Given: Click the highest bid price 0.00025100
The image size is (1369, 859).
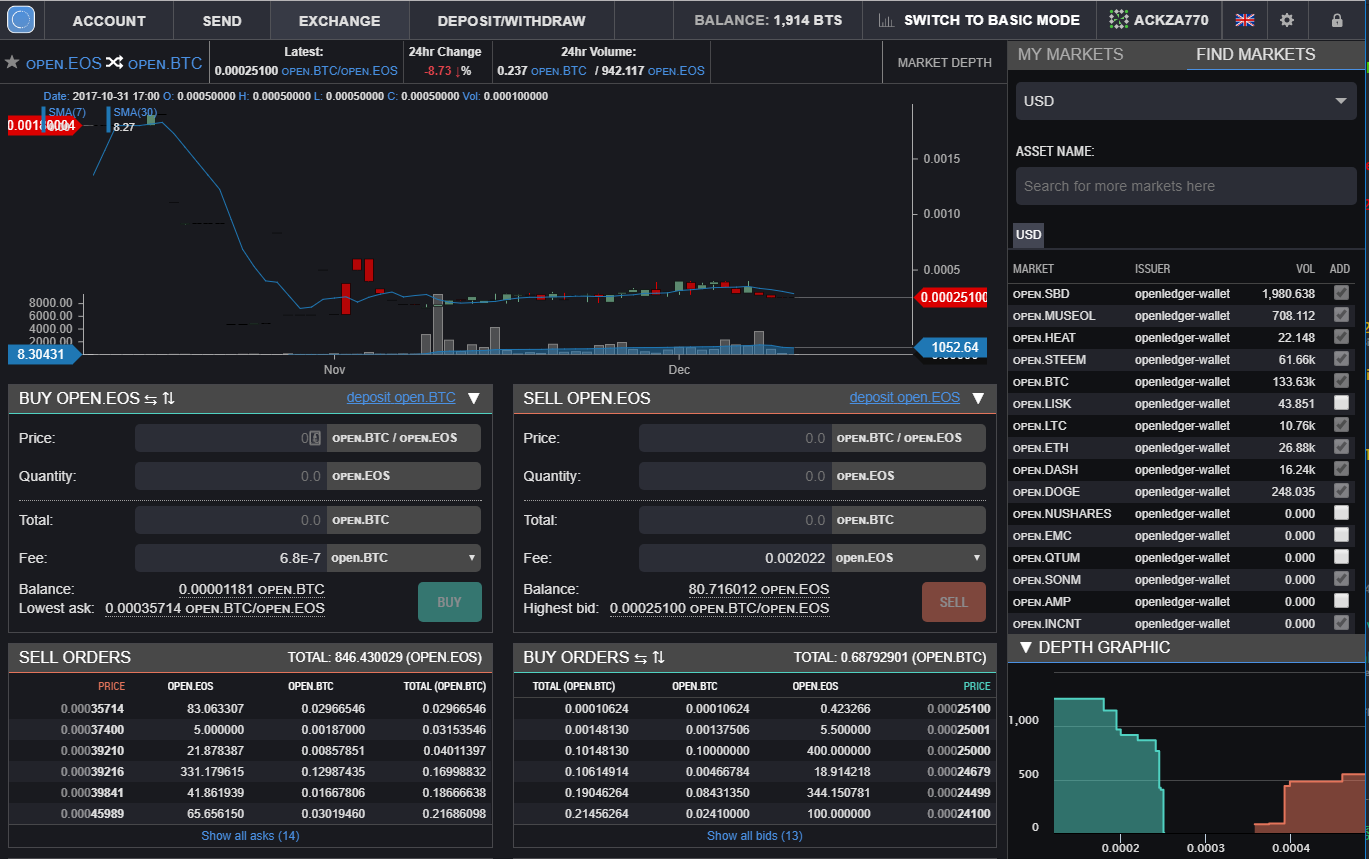Looking at the screenshot, I should [719, 608].
